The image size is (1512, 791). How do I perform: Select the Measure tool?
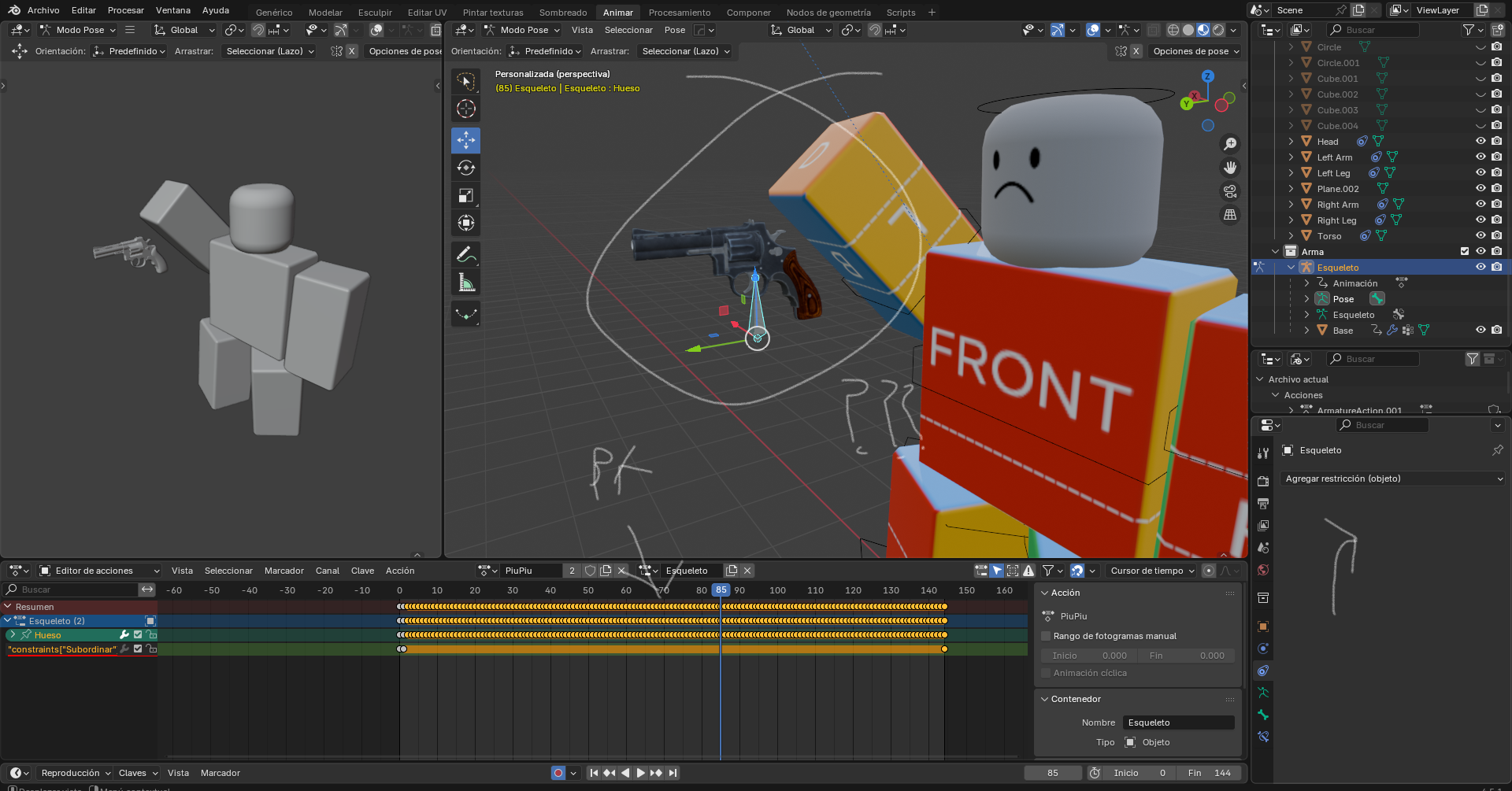point(466,282)
